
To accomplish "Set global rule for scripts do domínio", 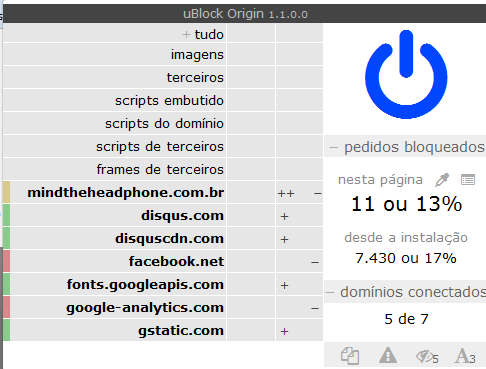I will coord(251,123).
